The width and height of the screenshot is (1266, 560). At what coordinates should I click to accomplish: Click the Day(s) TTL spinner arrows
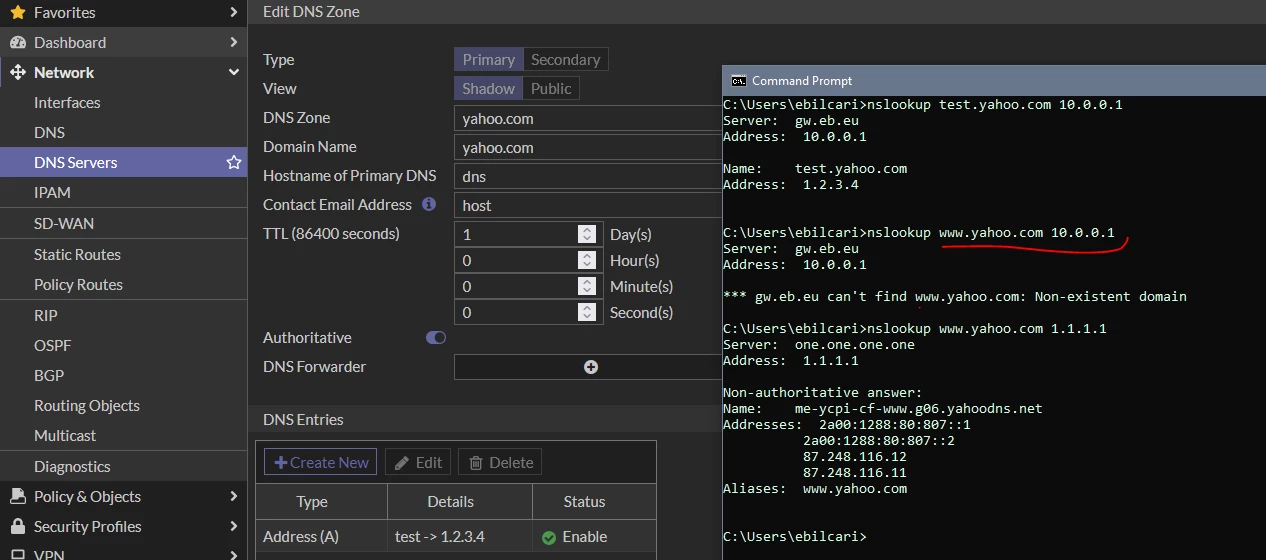[588, 234]
